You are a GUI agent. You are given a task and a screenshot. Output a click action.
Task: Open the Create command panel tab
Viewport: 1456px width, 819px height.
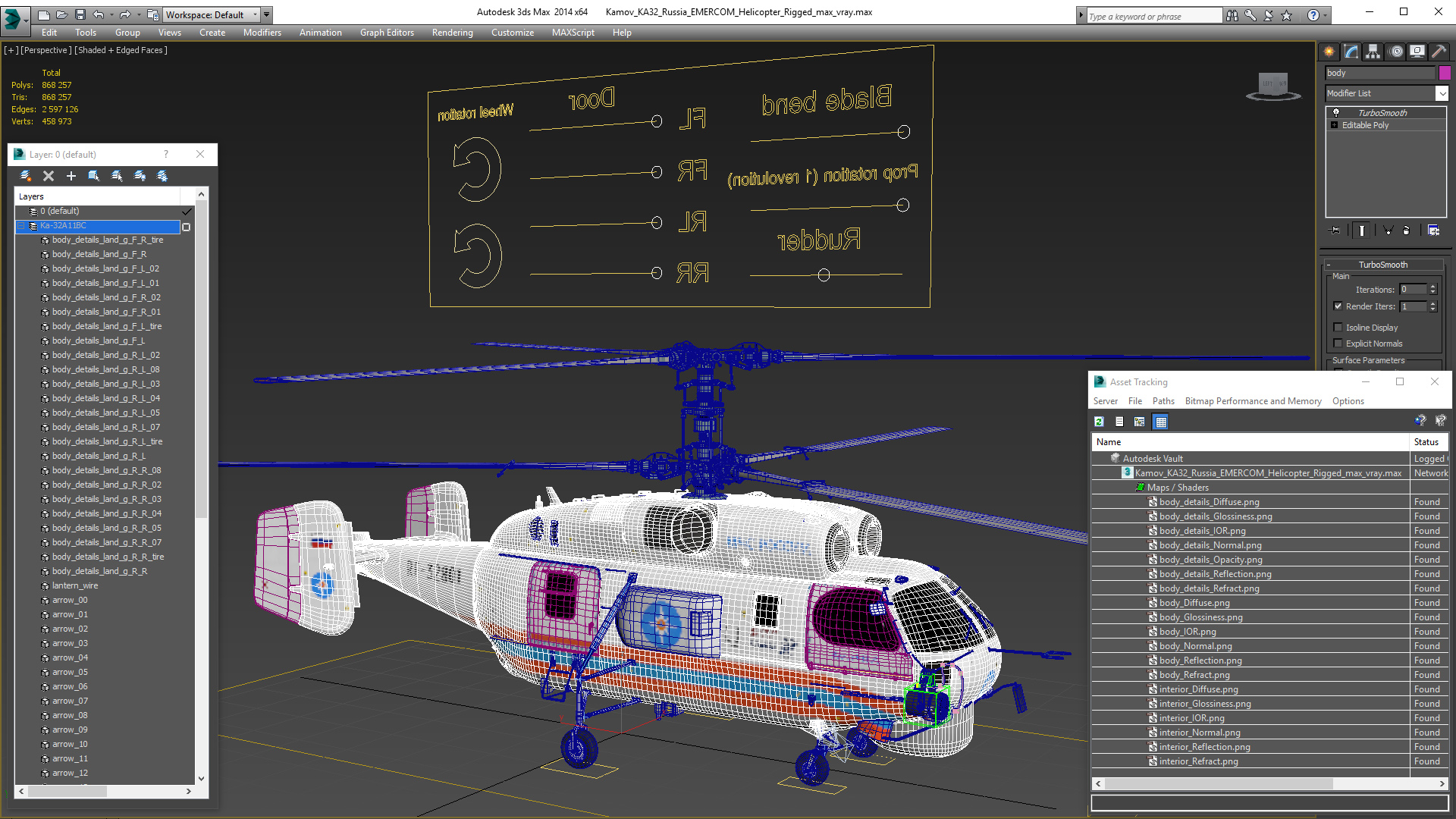(1329, 52)
